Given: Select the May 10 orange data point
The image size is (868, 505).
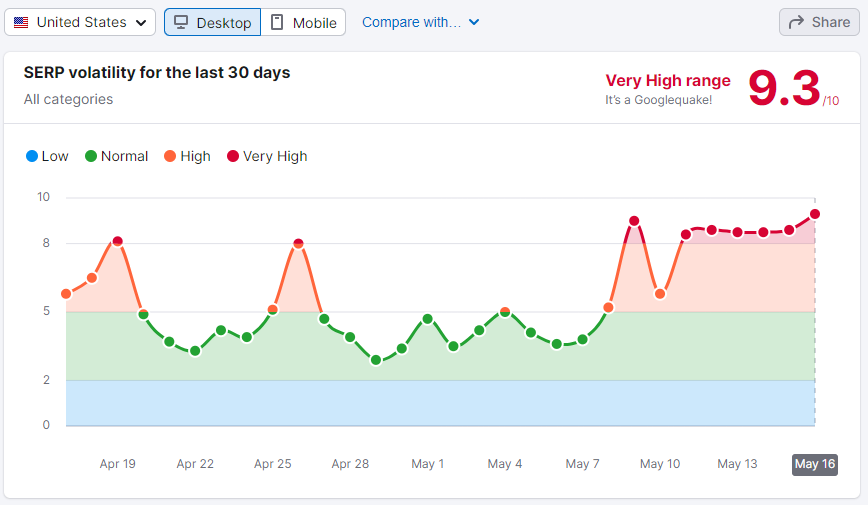Looking at the screenshot, I should 660,294.
